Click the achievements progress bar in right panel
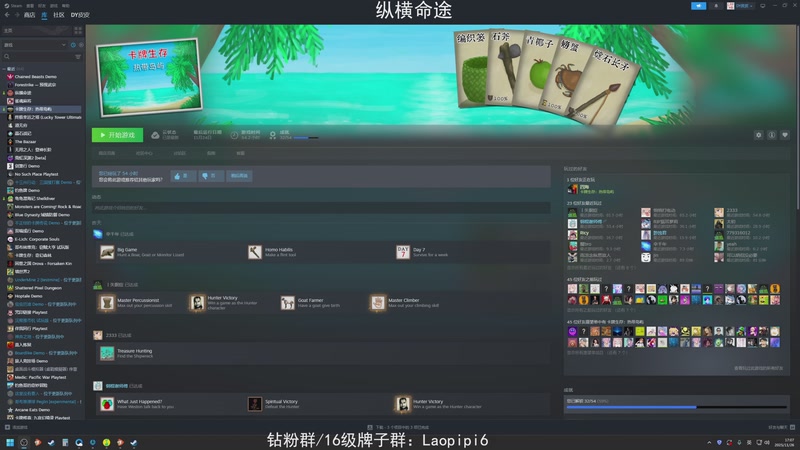This screenshot has height=450, width=800. click(677, 407)
